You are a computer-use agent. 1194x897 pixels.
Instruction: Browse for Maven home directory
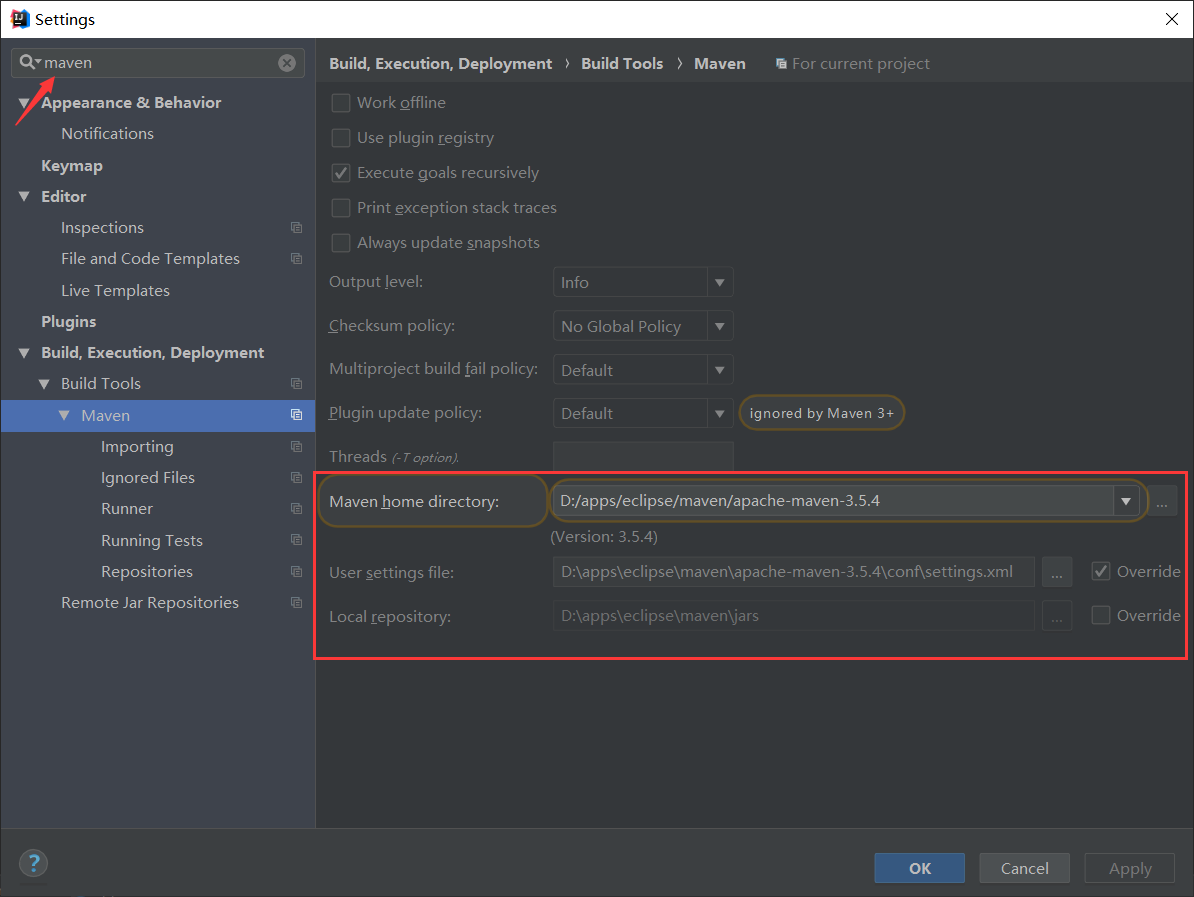(1162, 502)
